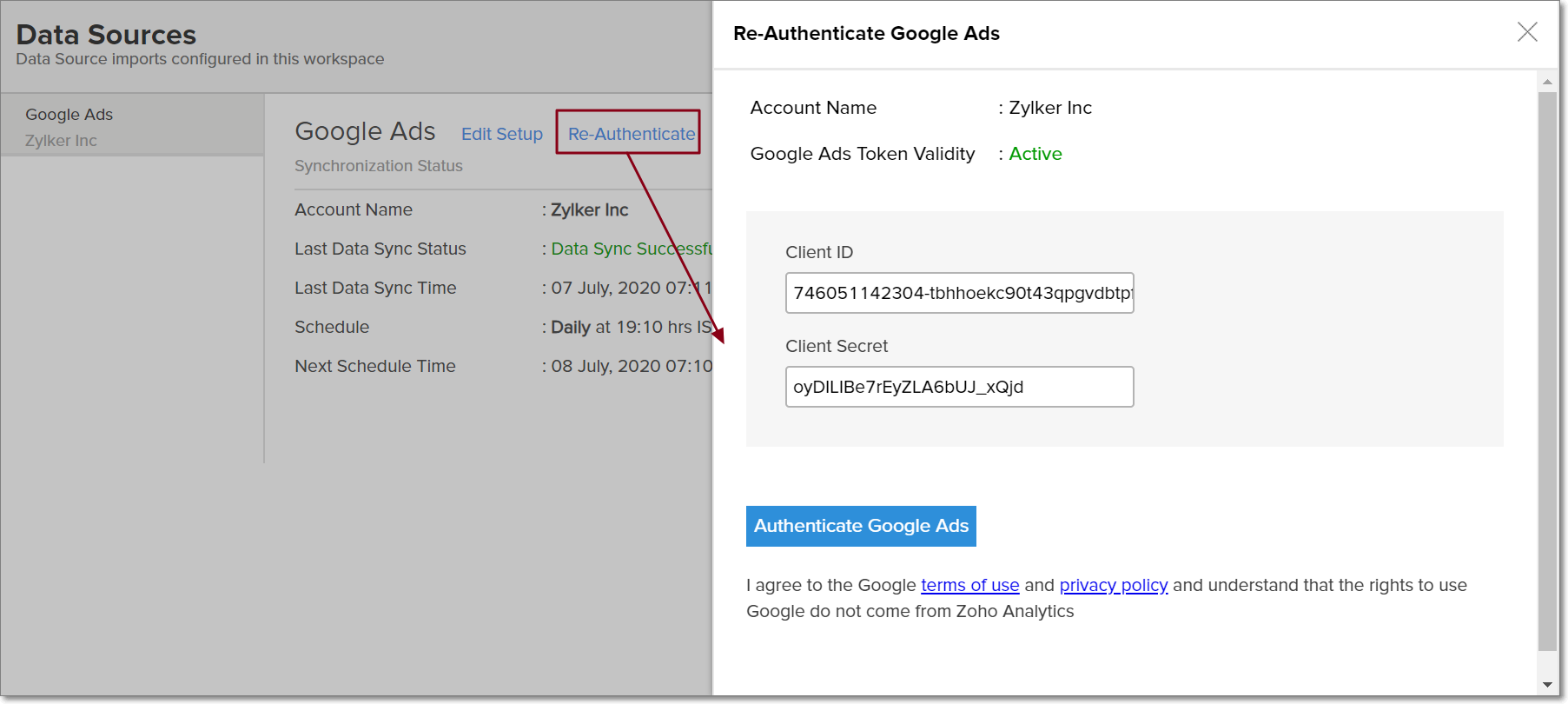Click the Data Sources page heading
The height and width of the screenshot is (704, 1568).
click(106, 35)
